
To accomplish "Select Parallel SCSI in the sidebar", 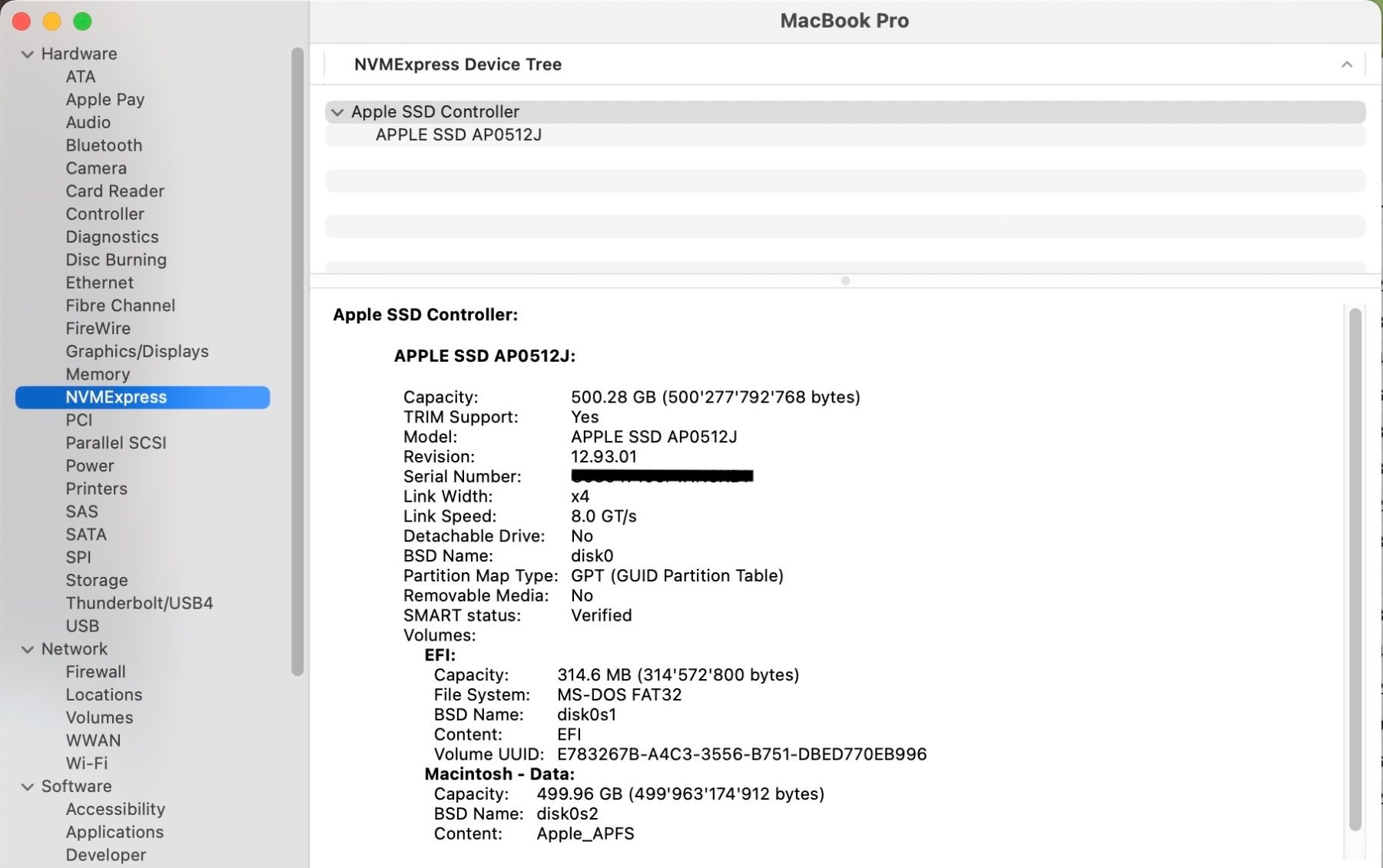I will coord(116,443).
